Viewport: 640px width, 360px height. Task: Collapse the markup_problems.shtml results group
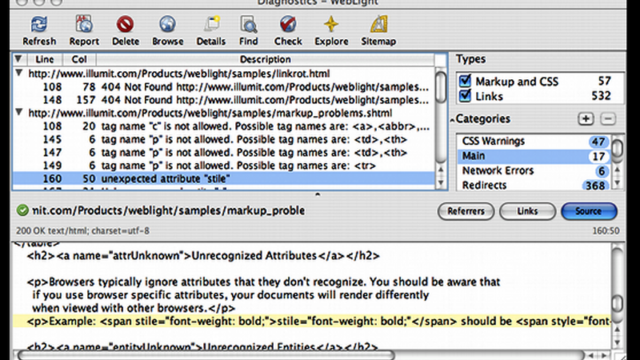point(19,112)
